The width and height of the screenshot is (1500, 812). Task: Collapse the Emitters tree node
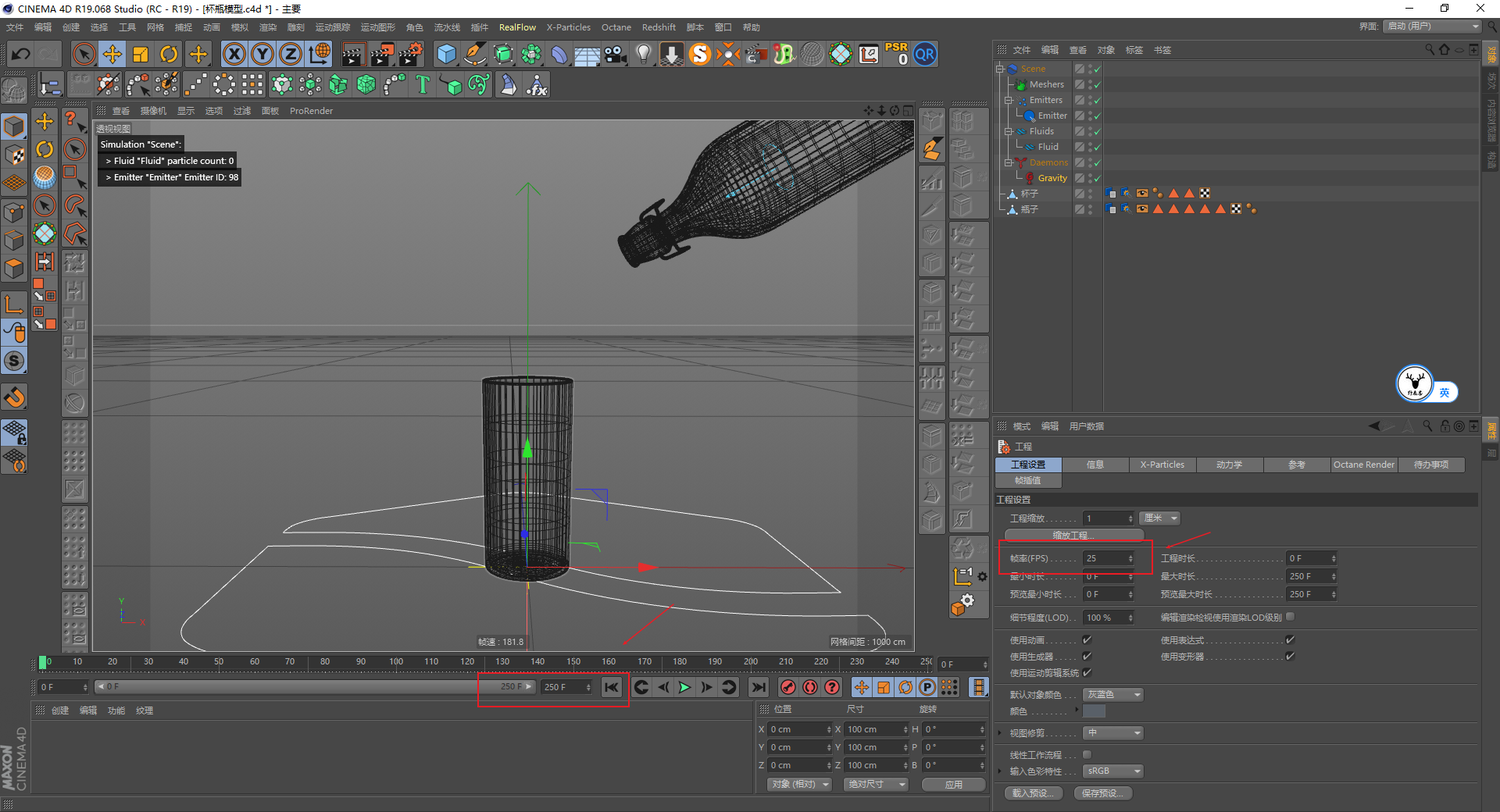1008,100
